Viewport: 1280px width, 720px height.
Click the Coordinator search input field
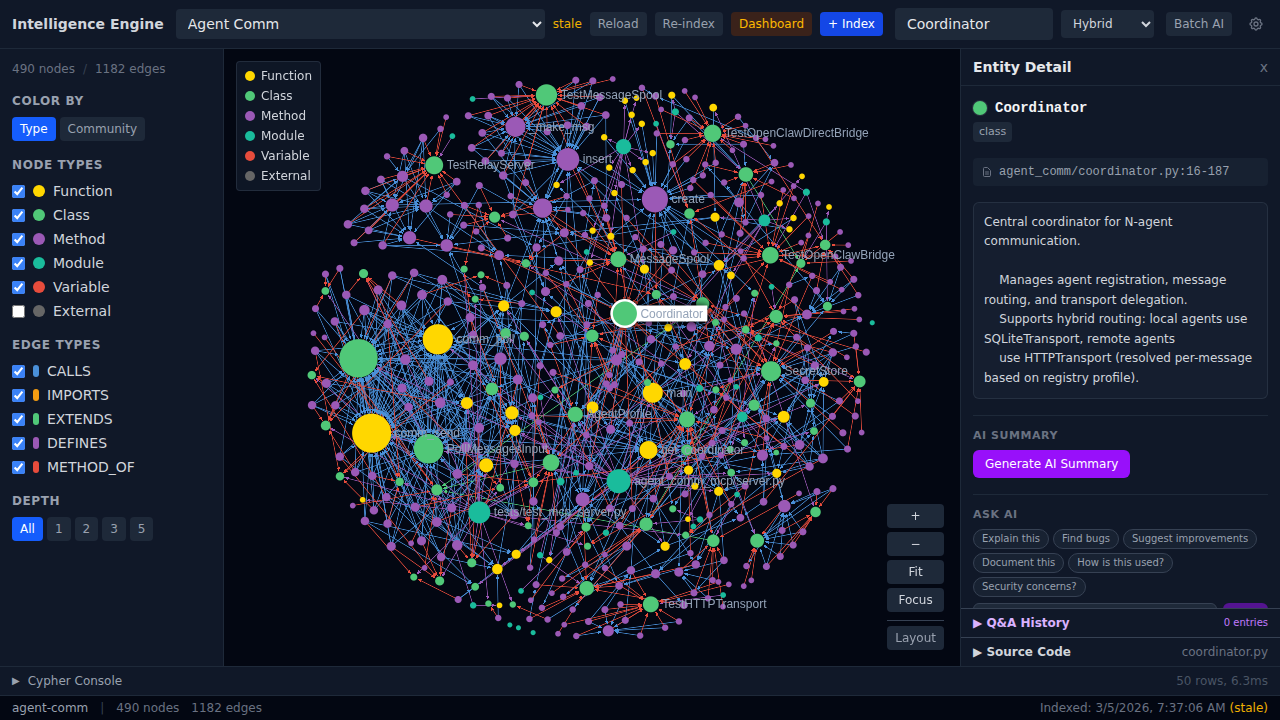973,24
